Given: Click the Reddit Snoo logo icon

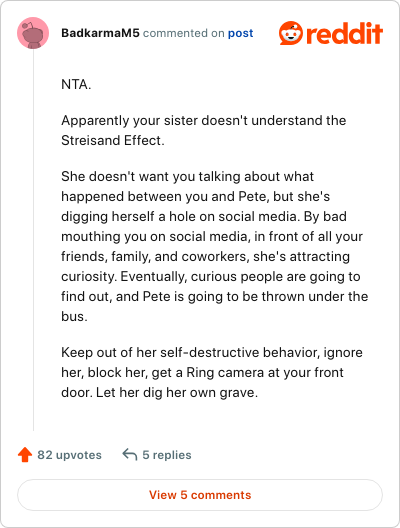Looking at the screenshot, I should pyautogui.click(x=291, y=33).
